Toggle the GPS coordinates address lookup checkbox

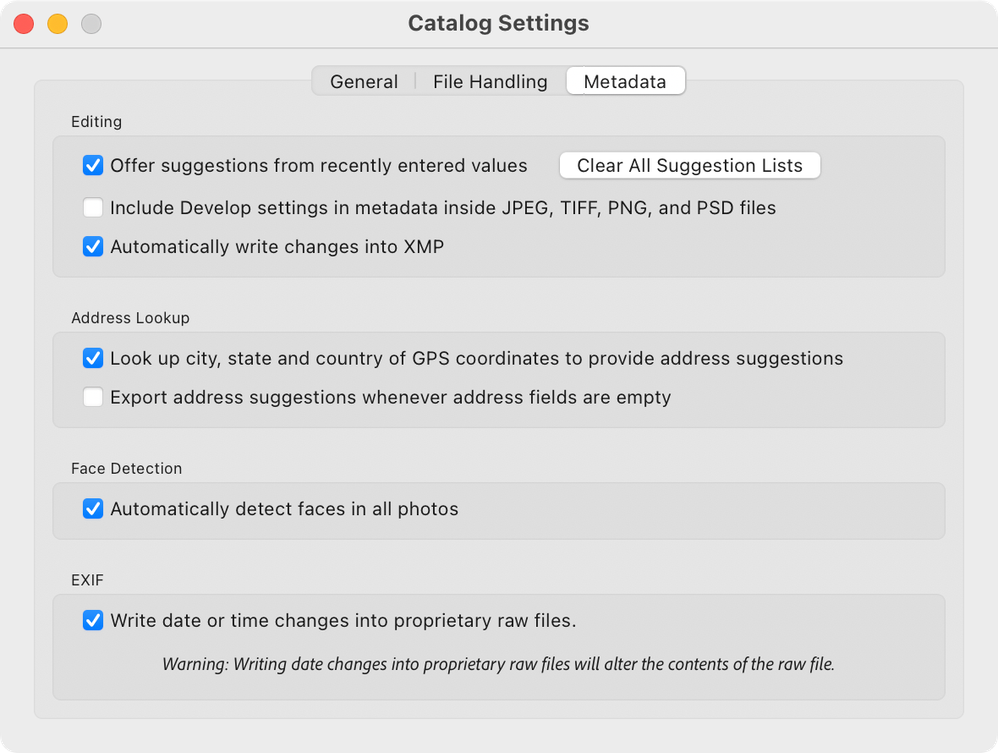tap(93, 358)
